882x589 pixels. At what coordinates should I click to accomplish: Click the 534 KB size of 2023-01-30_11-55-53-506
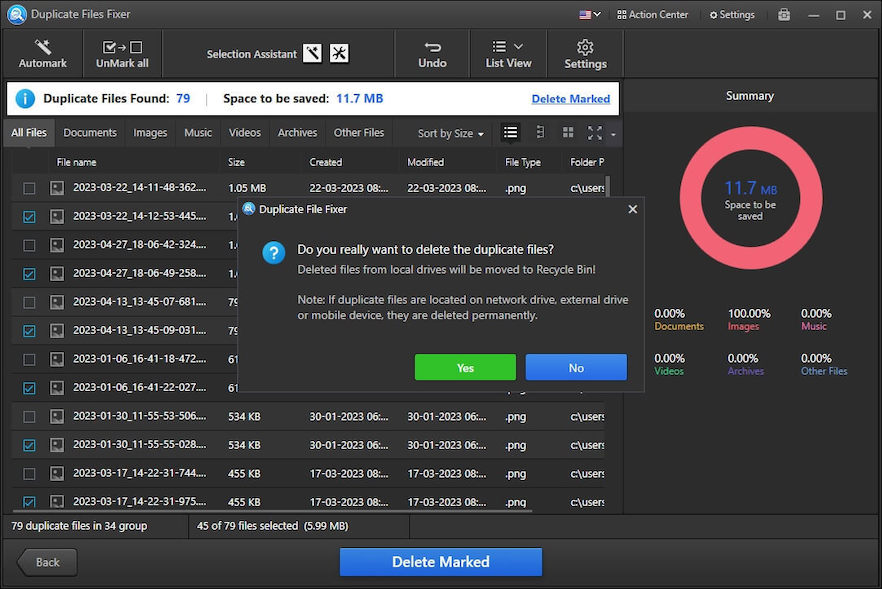[244, 417]
